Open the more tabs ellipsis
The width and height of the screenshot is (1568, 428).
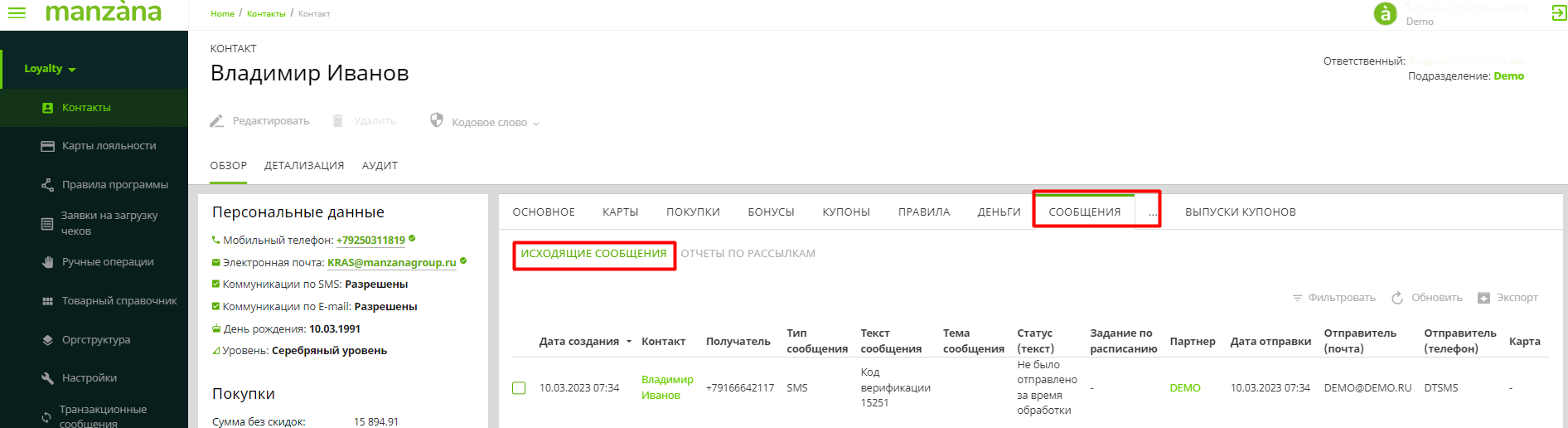1152,212
